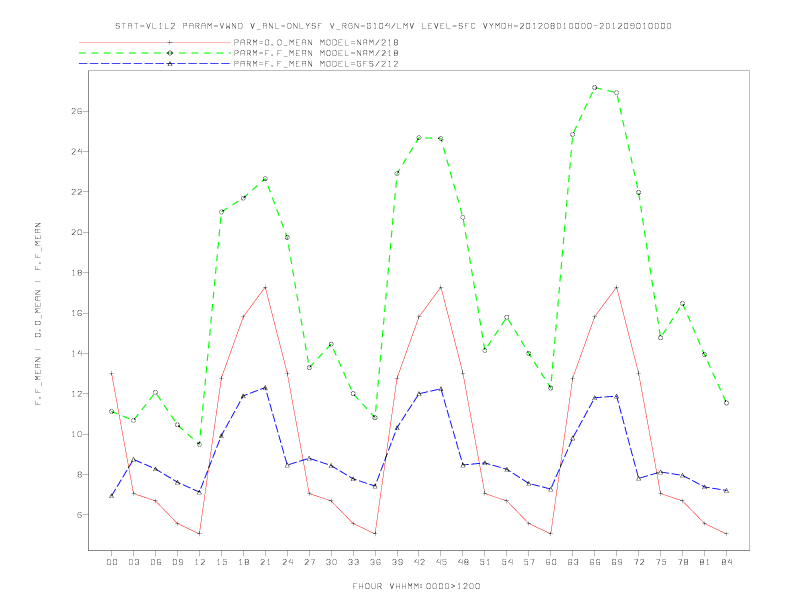Image resolution: width=792 pixels, height=612 pixels.
Task: Click green circle data point at hour 21
Action: tap(265, 179)
